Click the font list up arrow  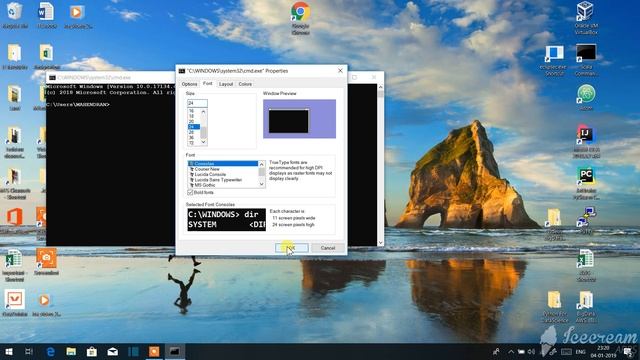point(262,164)
